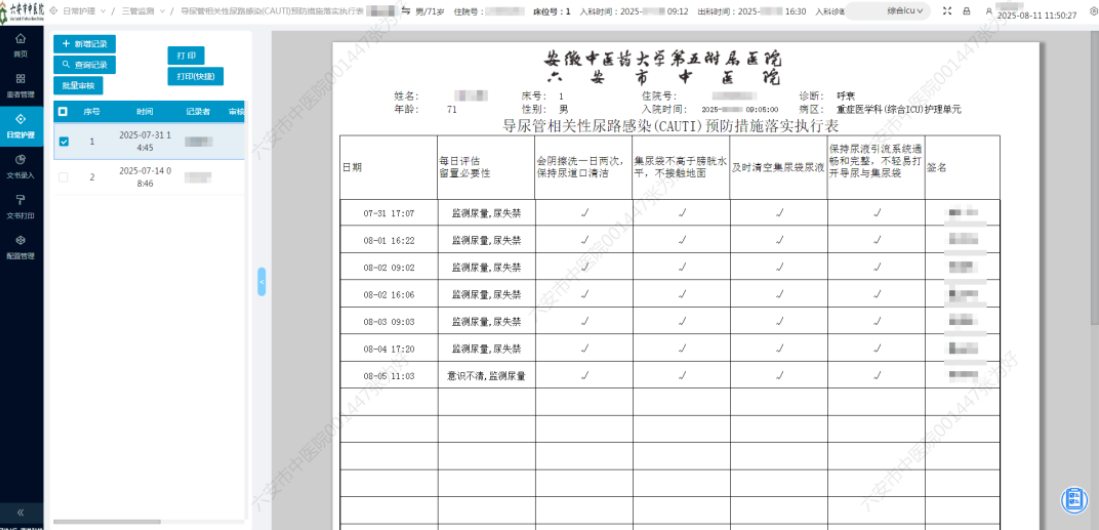
Task: Check the checkbox for record 2
Action: point(64,177)
